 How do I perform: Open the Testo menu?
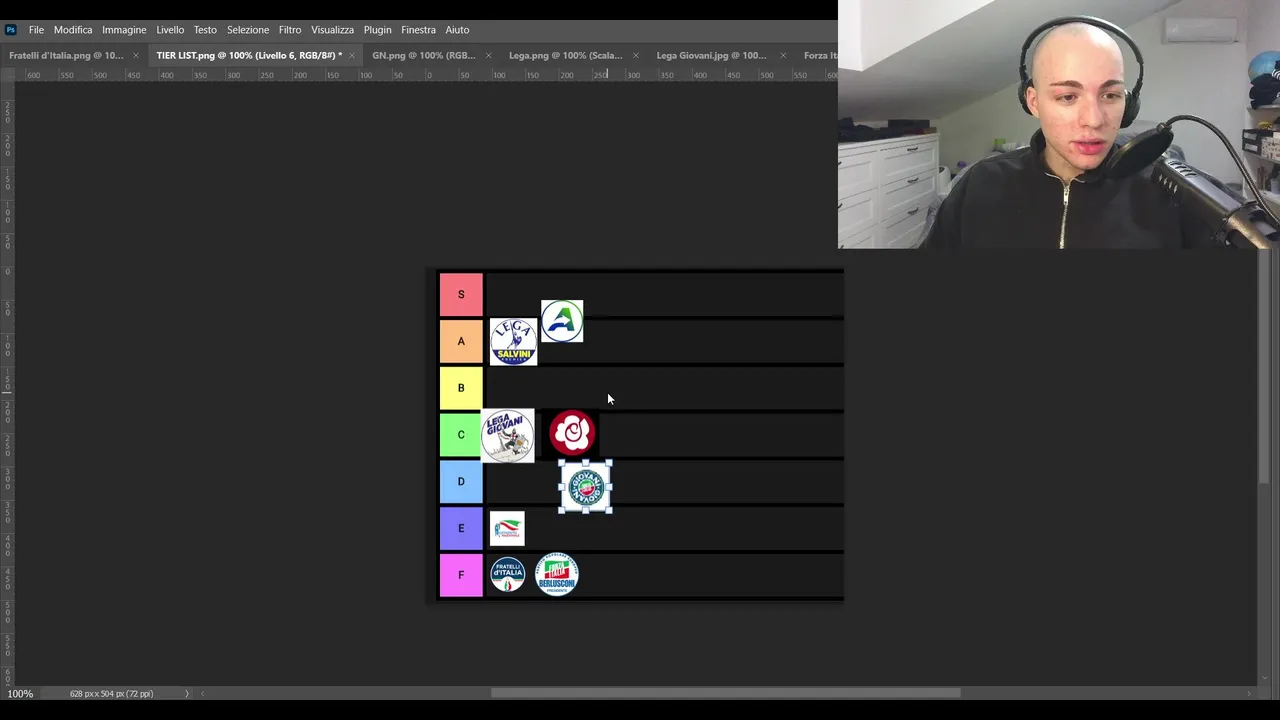[205, 30]
